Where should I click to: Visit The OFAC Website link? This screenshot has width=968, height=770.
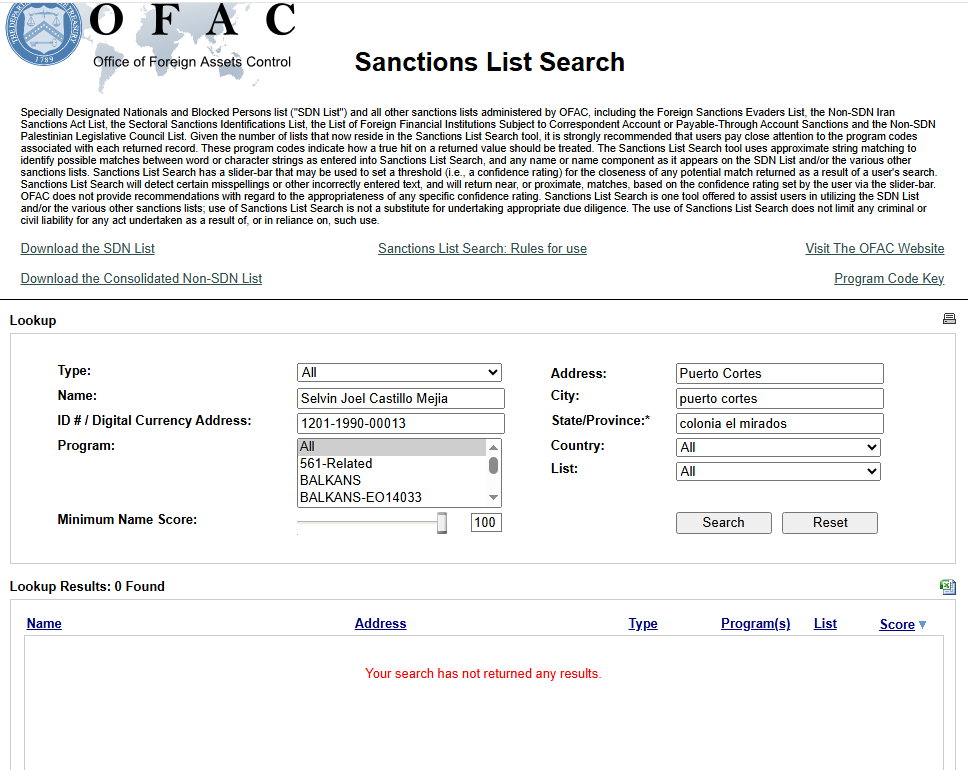pos(875,248)
